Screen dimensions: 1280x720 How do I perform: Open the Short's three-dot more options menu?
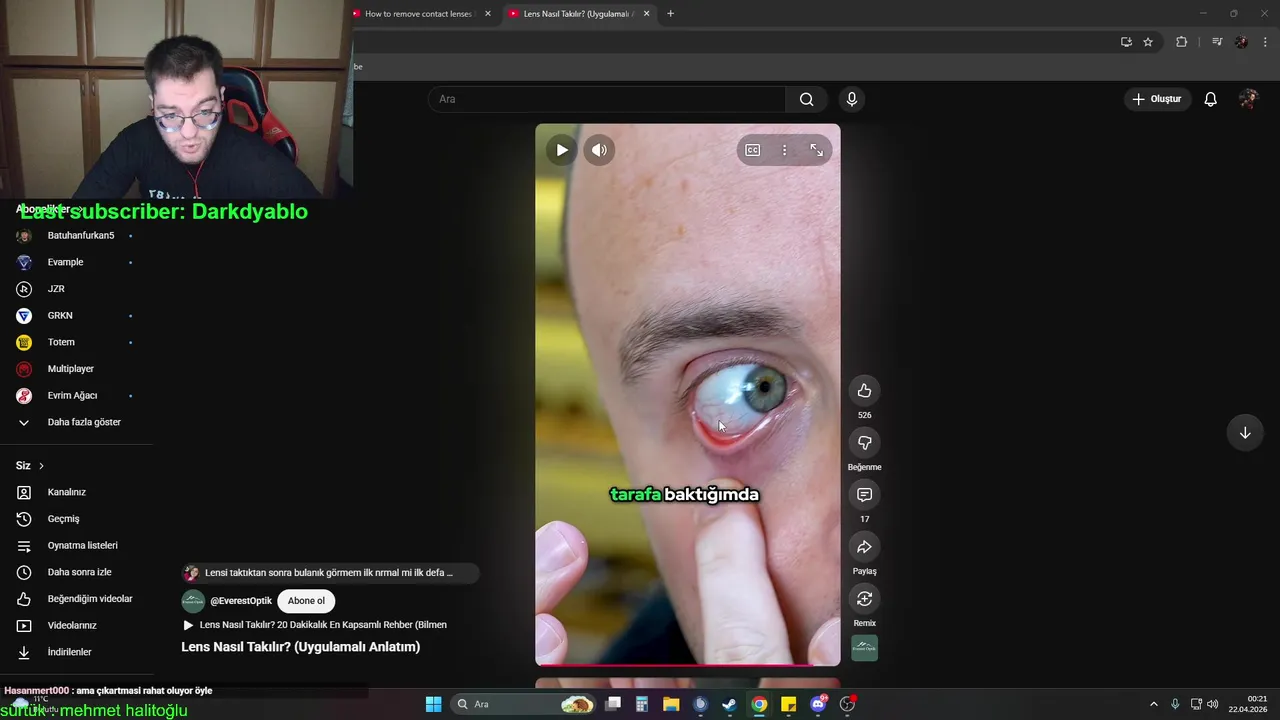(x=784, y=150)
